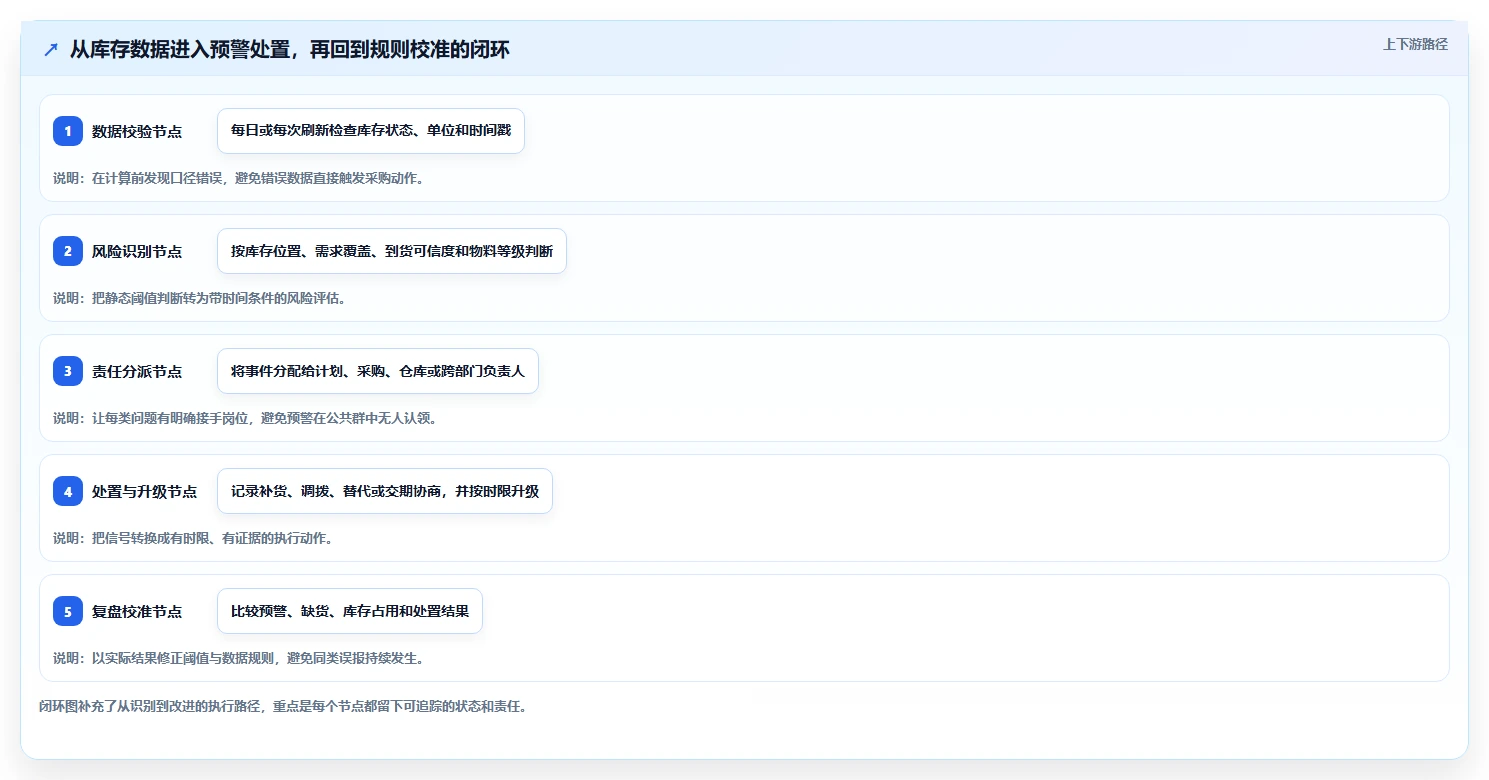Click the arrow icon beside the header title
The image size is (1489, 780).
51,49
